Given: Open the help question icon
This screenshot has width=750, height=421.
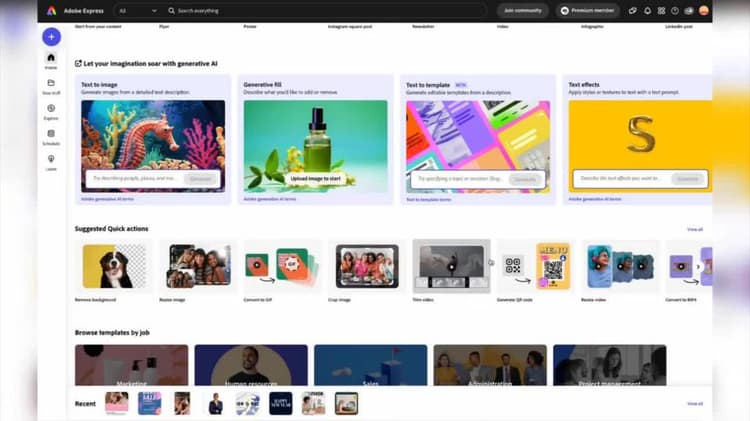Looking at the screenshot, I should coord(675,11).
